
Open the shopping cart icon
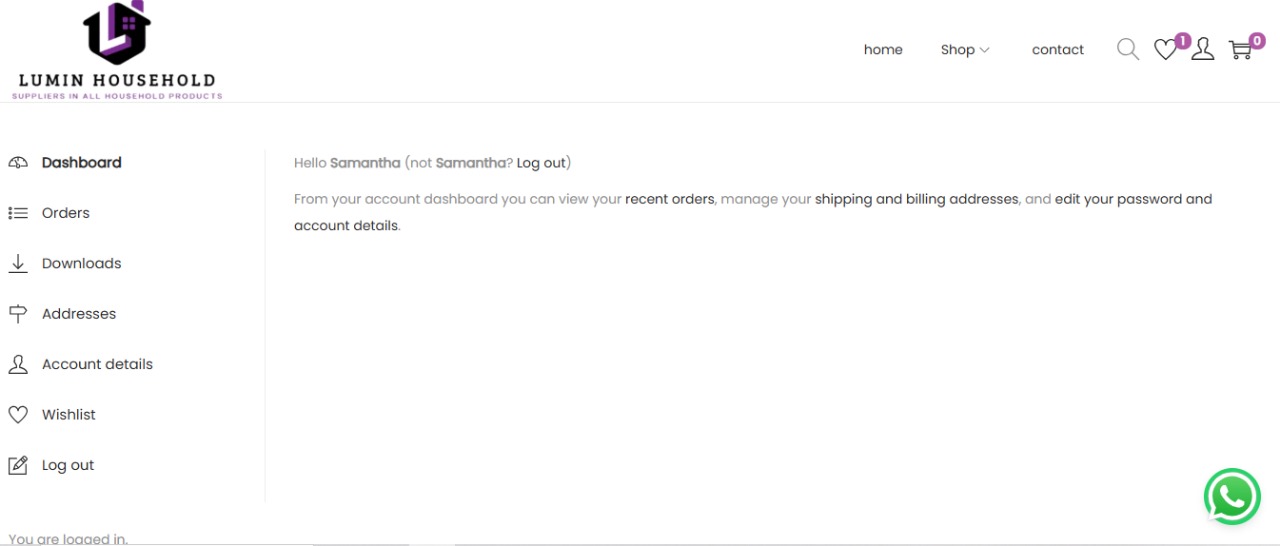click(x=1240, y=50)
